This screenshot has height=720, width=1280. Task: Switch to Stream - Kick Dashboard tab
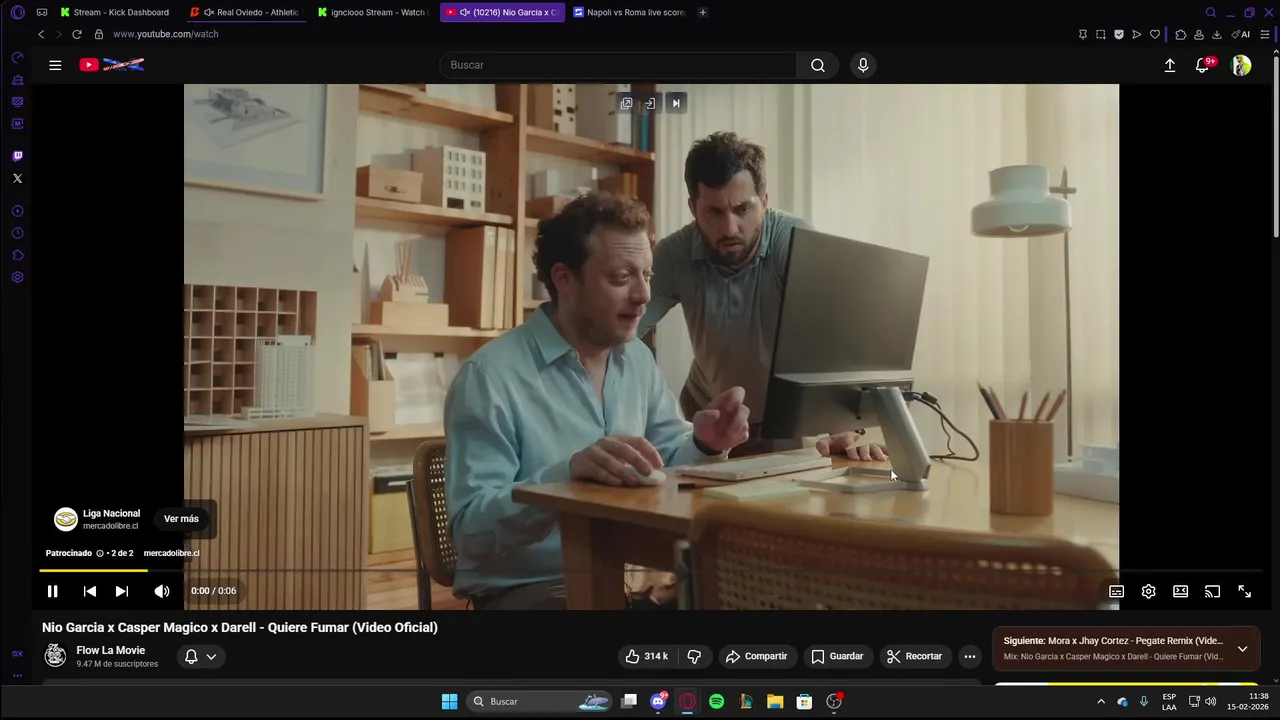pos(114,12)
